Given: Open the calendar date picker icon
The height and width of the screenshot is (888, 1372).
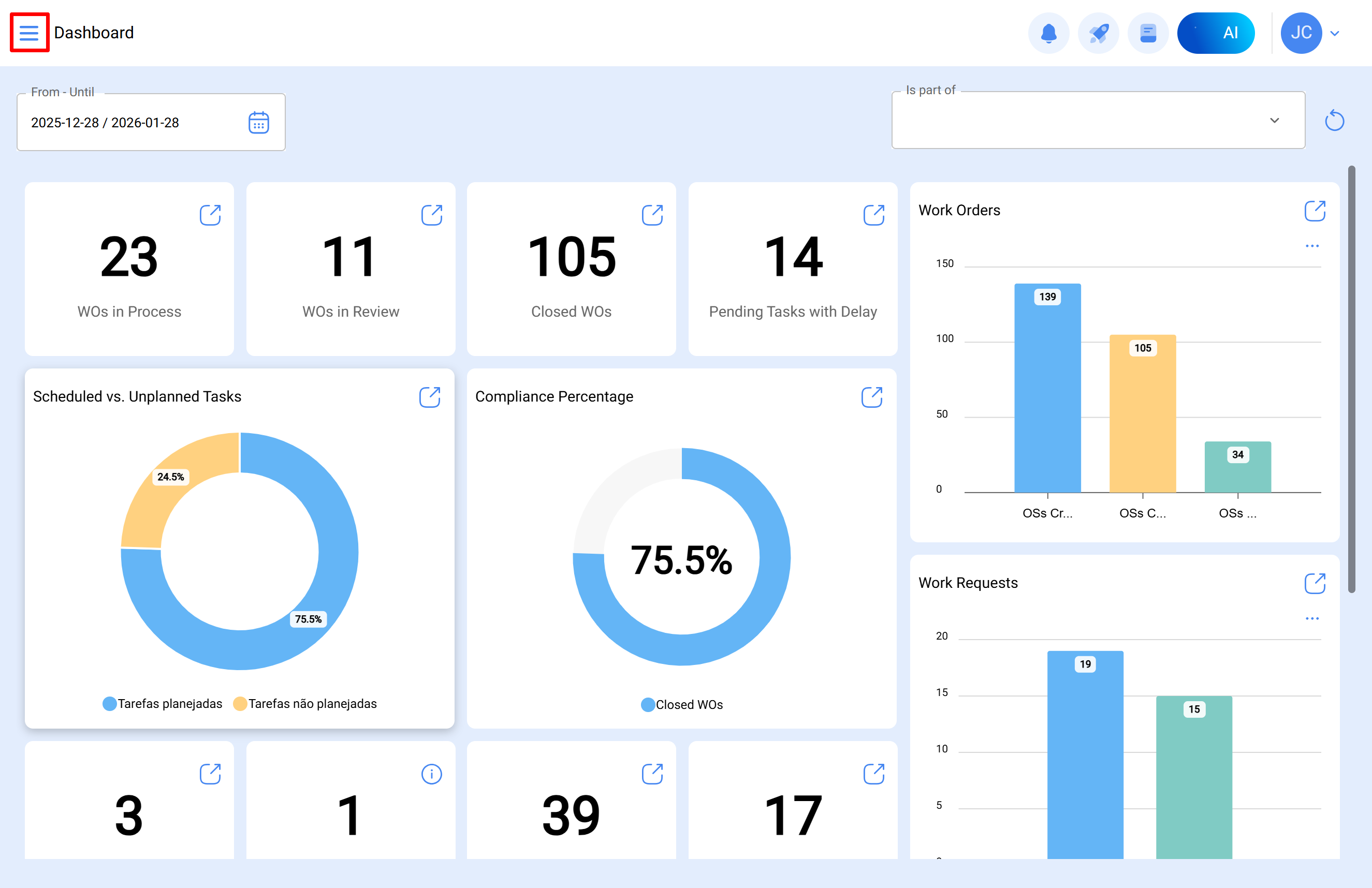Looking at the screenshot, I should [259, 123].
